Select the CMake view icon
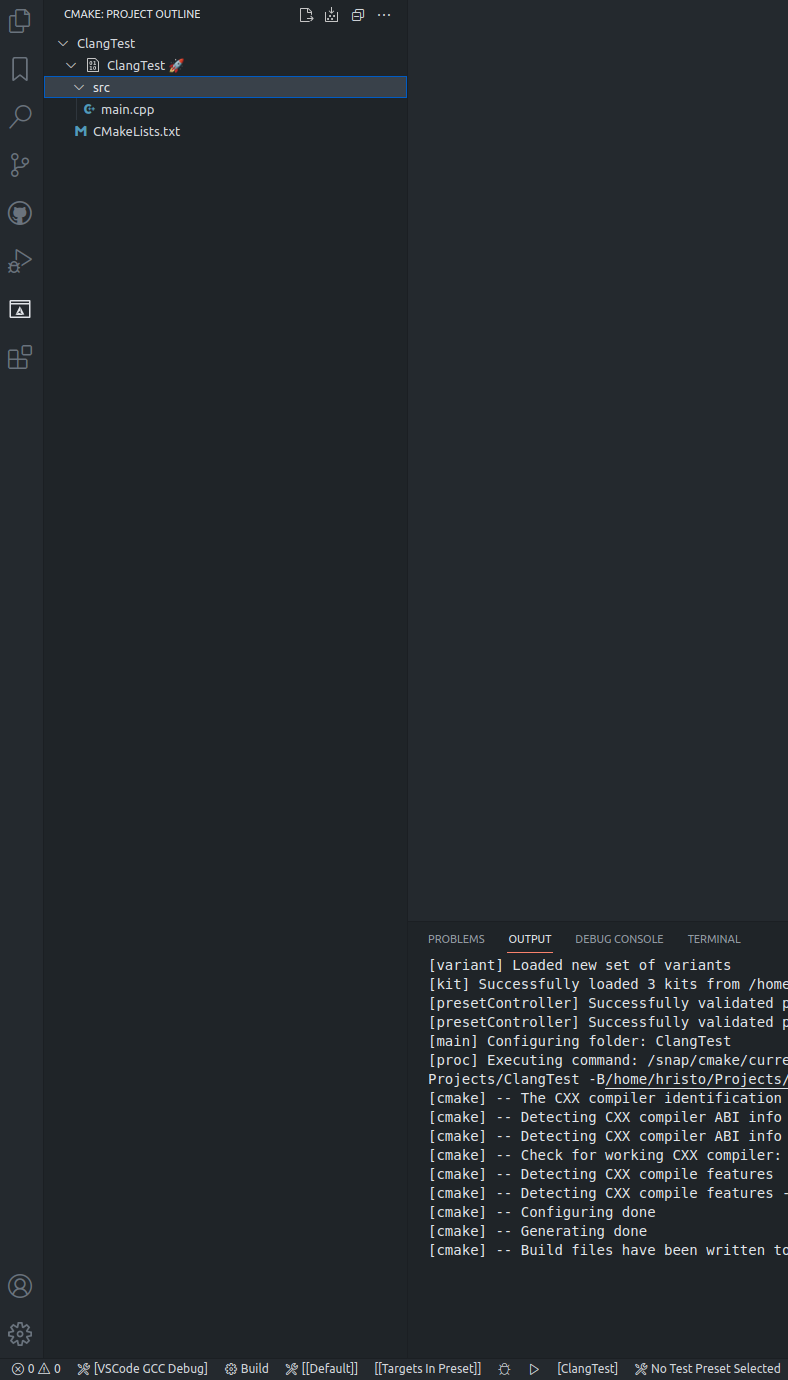Image resolution: width=788 pixels, height=1380 pixels. 20,309
